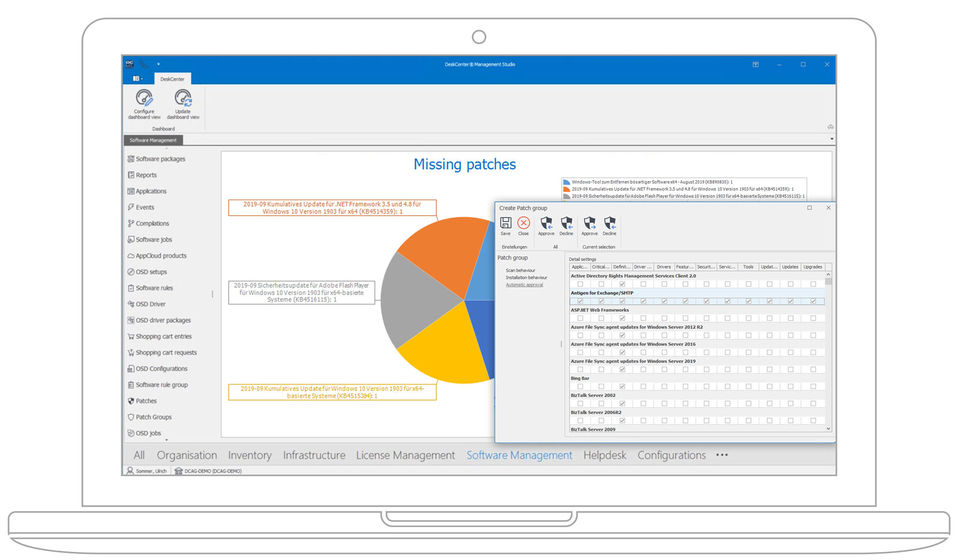
Task: Open OSD setups in sidebar
Action: point(147,272)
